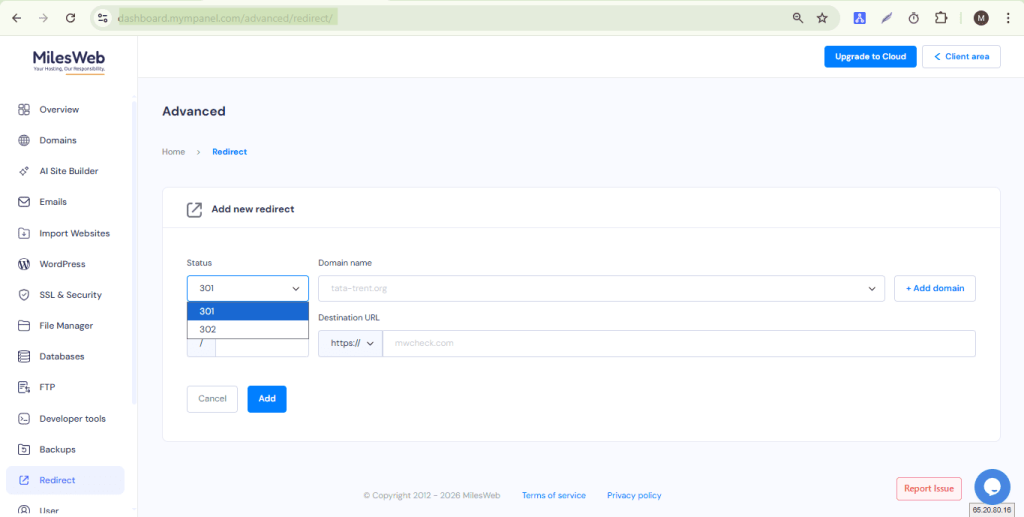
Task: Click the Domains globe icon
Action: pos(24,140)
